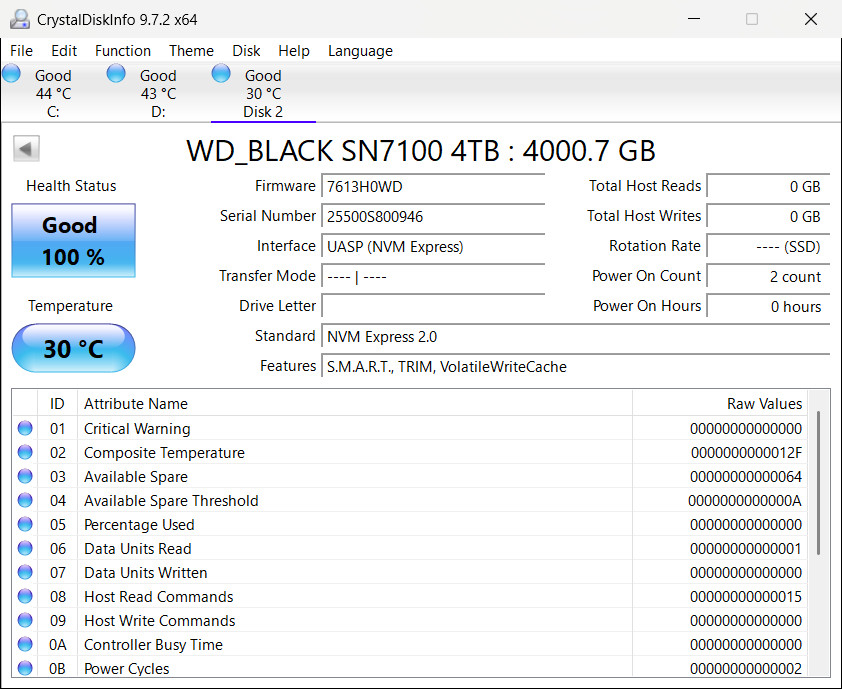The image size is (842, 689).
Task: Click status orb for Controller Busy Time row
Action: point(25,644)
